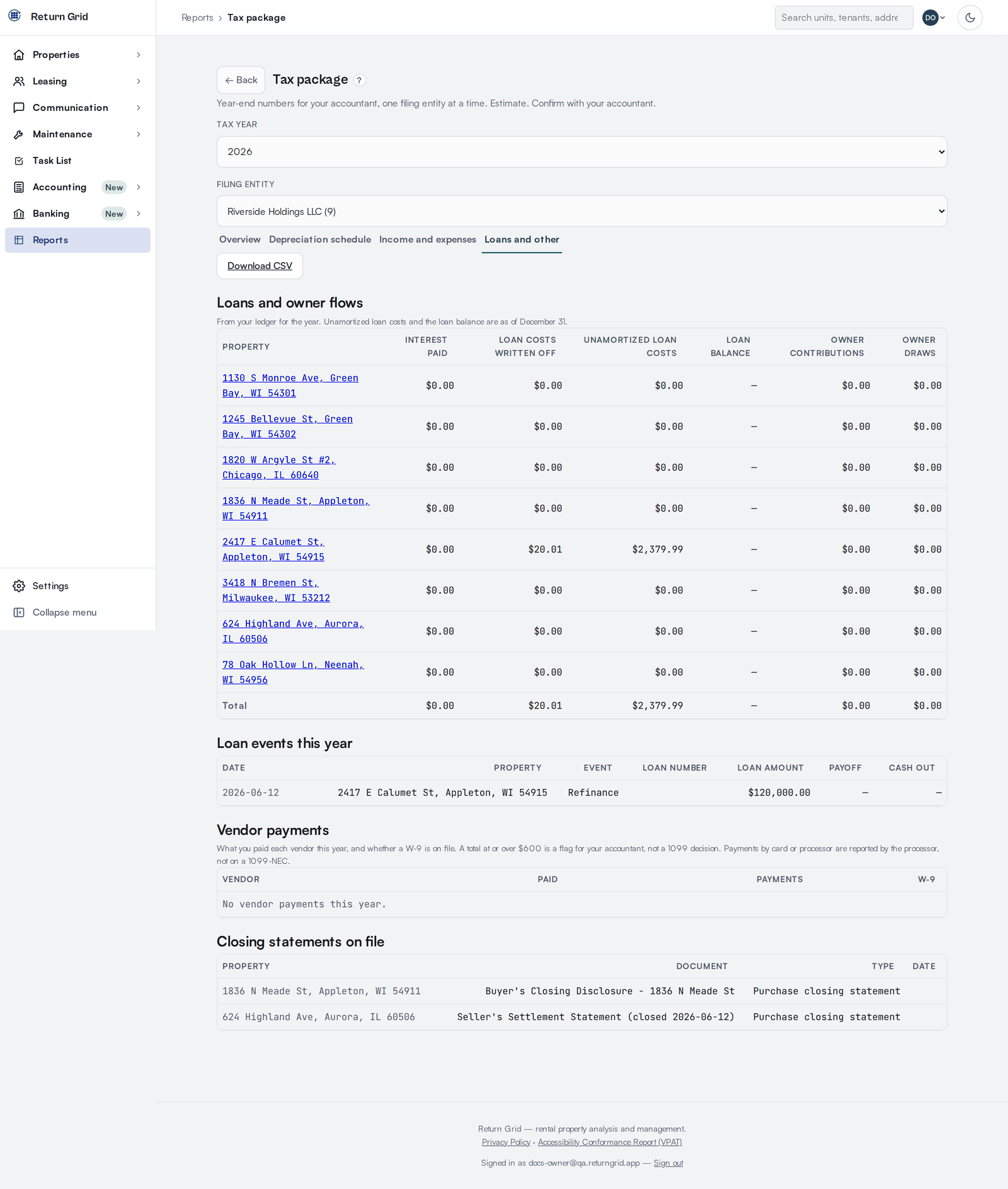Switch to the Income and expenses tab
The height and width of the screenshot is (1189, 1008).
tap(428, 239)
